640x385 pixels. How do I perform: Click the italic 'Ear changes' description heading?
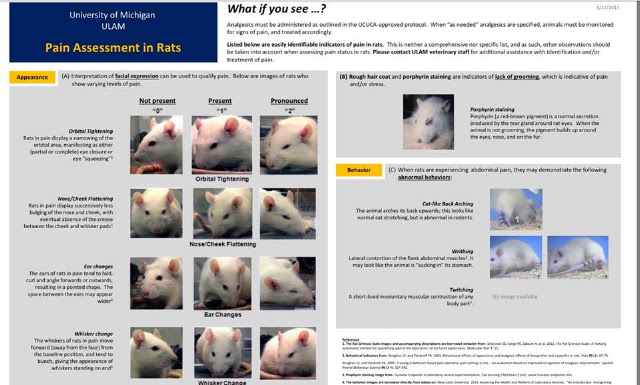point(98,267)
